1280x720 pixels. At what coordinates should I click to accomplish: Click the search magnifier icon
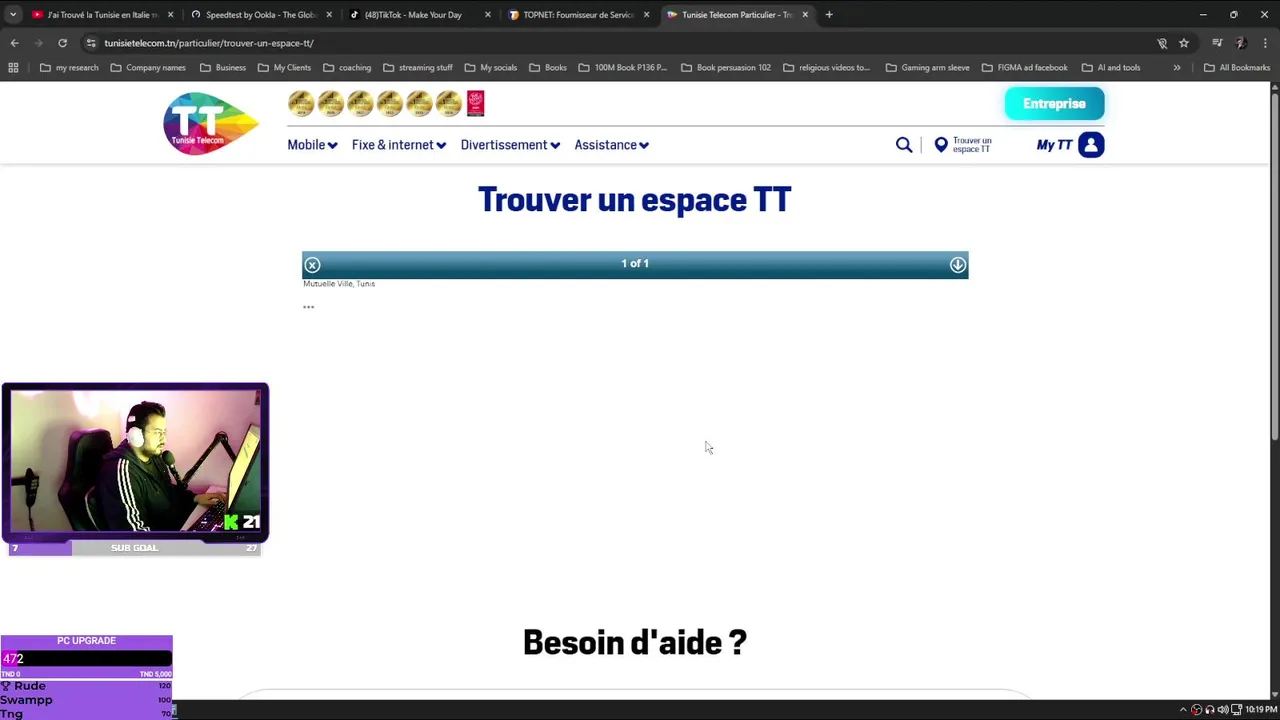pos(904,145)
